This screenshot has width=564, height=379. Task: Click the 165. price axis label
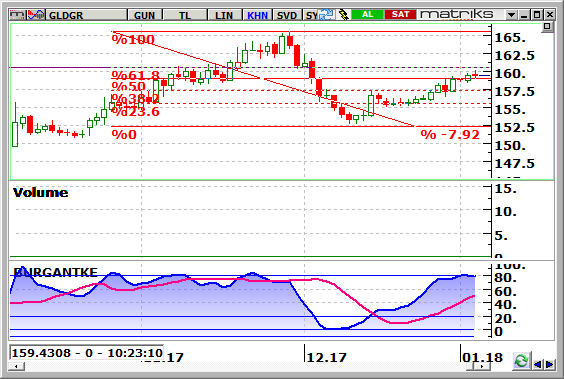click(x=510, y=38)
